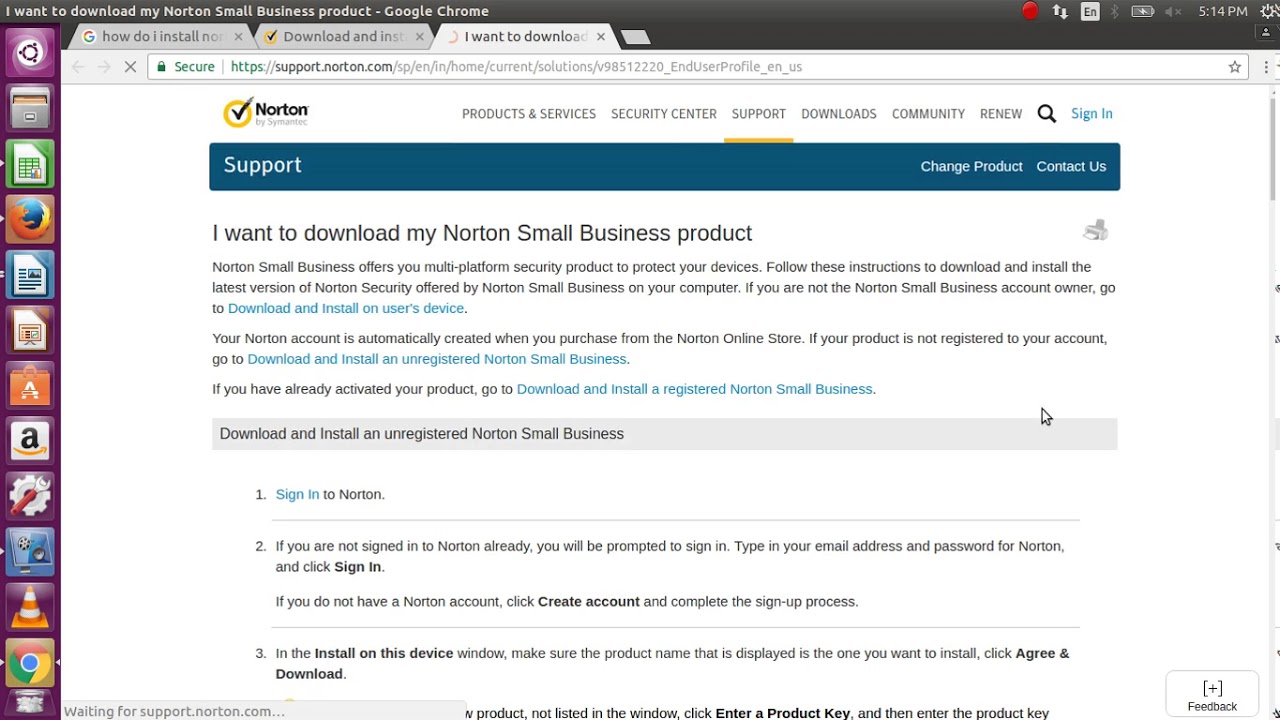Click Sign In link in step 1
The height and width of the screenshot is (720, 1280).
[297, 494]
